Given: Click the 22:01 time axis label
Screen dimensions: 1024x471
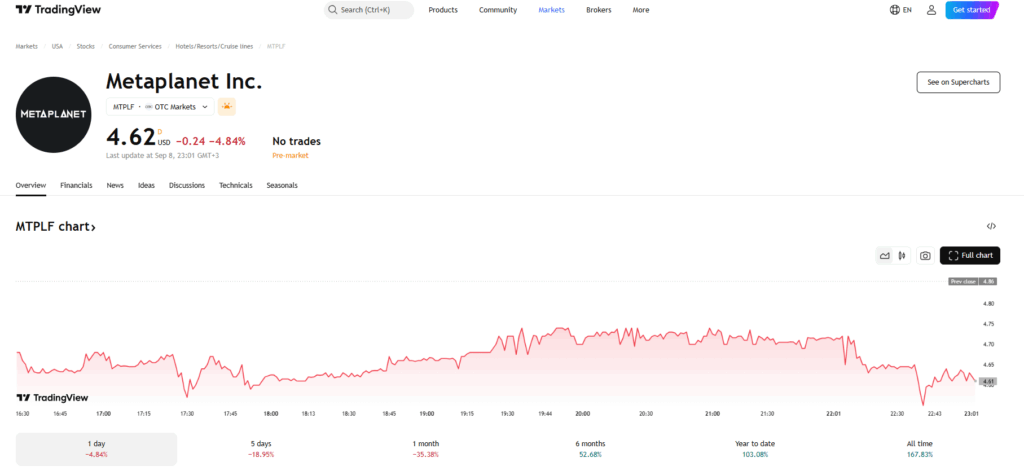Looking at the screenshot, I should click(x=833, y=414).
